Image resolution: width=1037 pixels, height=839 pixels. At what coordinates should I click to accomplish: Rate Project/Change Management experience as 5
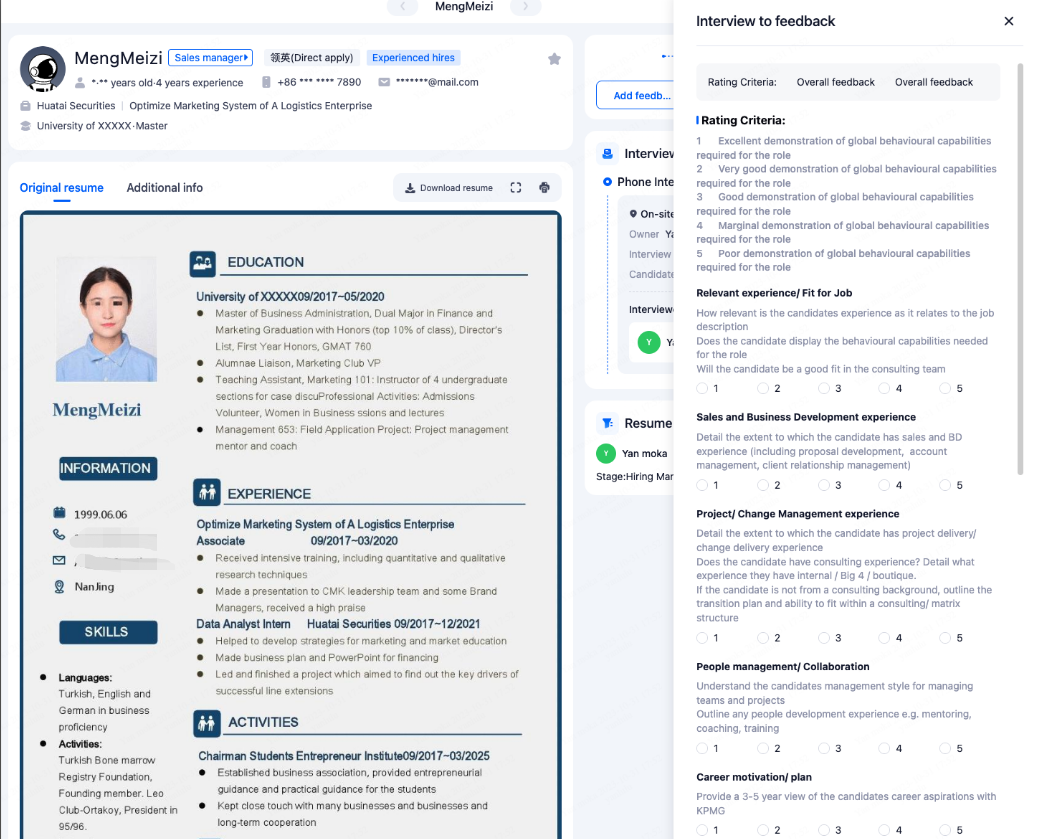click(x=945, y=638)
